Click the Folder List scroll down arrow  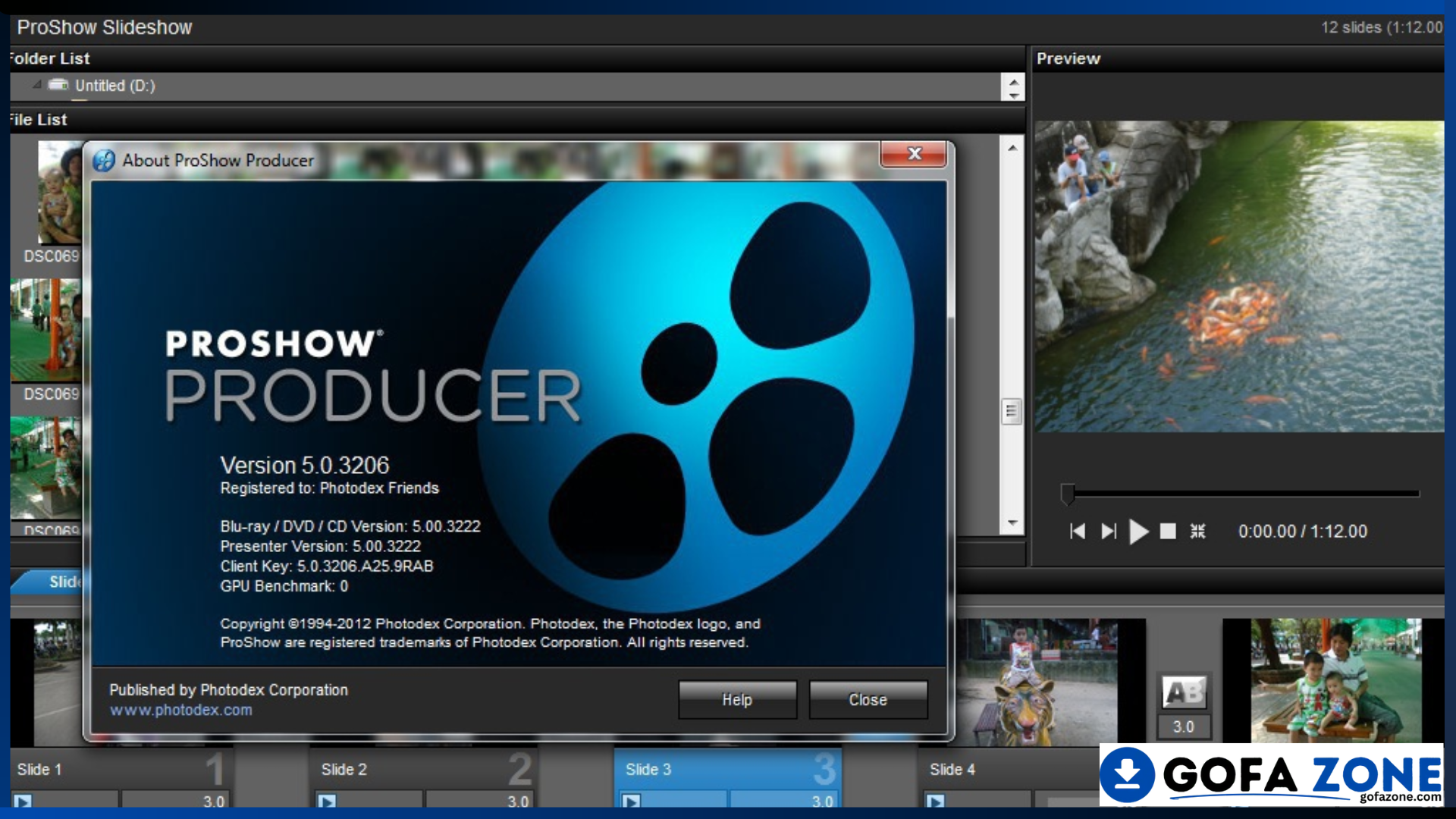coord(1013,95)
